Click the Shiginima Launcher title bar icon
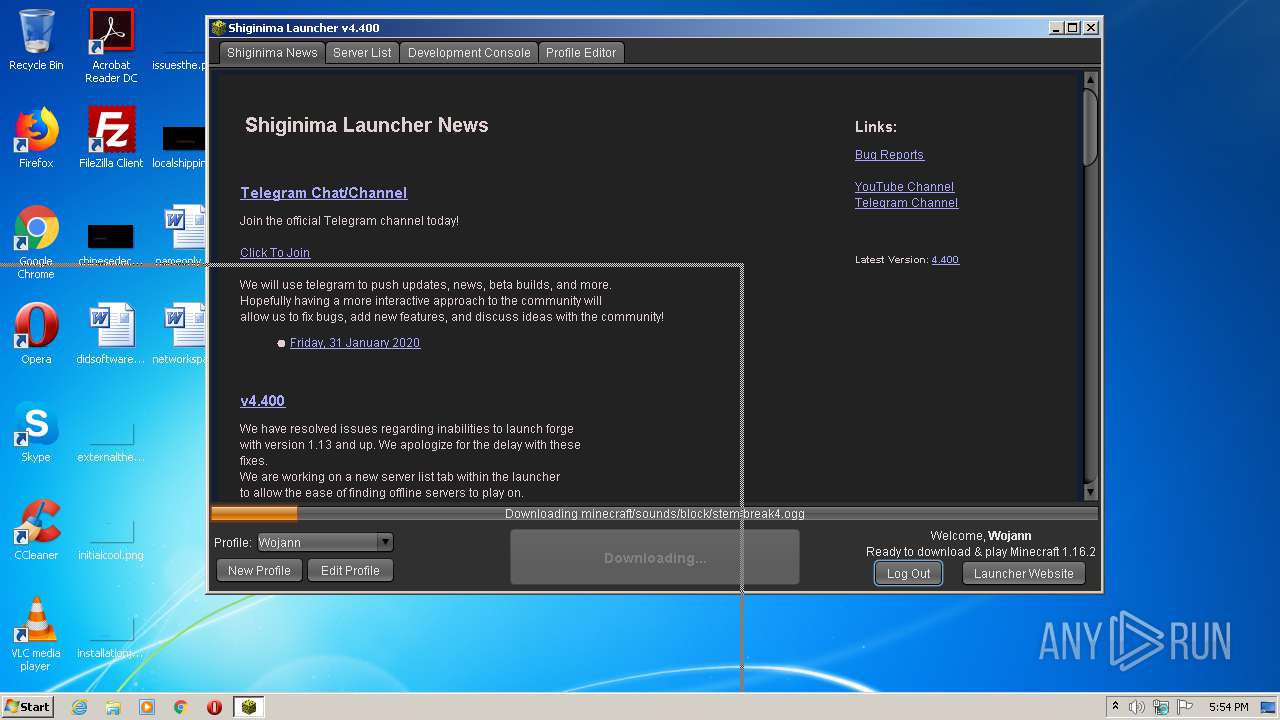The height and width of the screenshot is (720, 1280). [218, 28]
